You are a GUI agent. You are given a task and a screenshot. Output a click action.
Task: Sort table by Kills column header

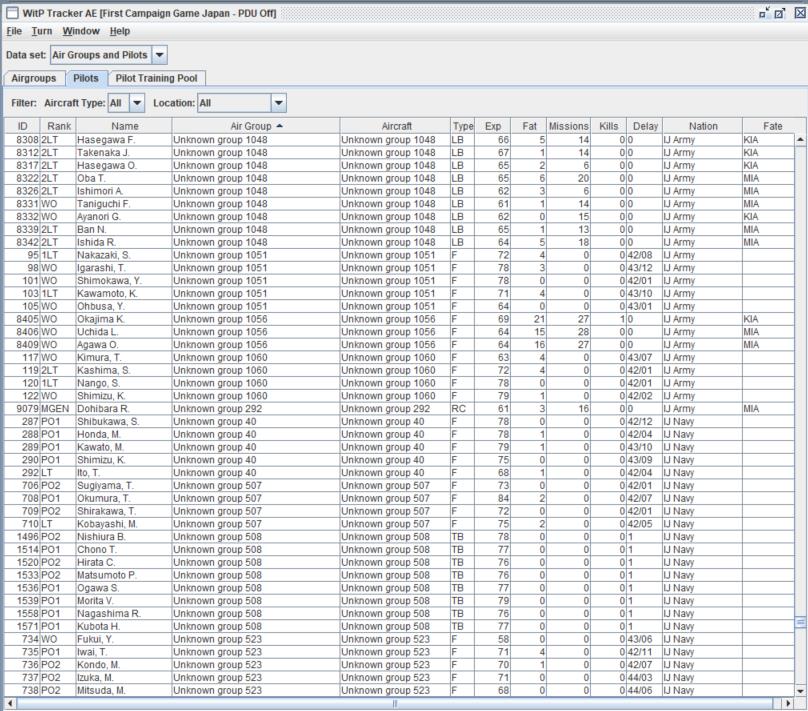(609, 126)
